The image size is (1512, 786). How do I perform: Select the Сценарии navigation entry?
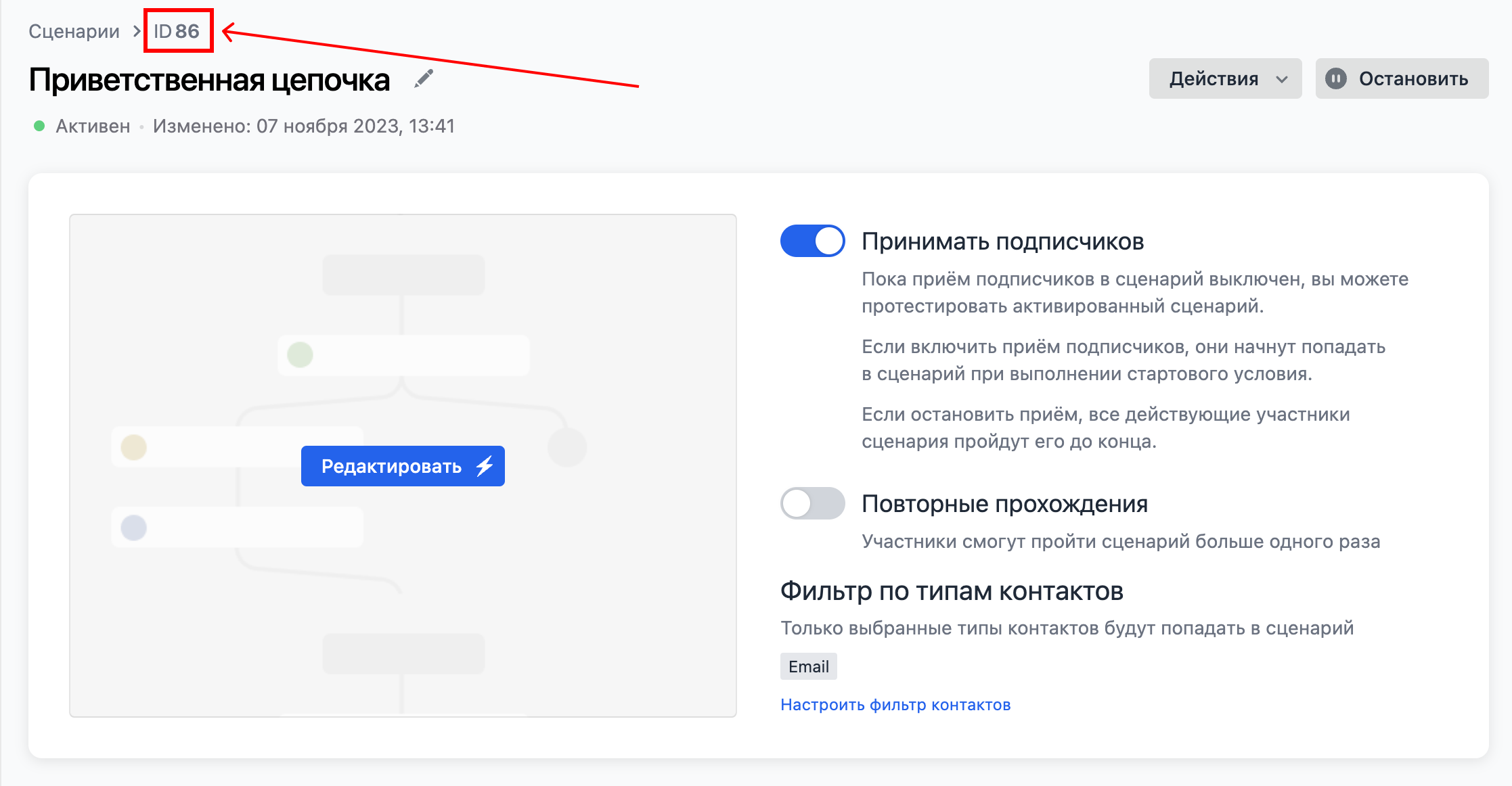point(74,30)
